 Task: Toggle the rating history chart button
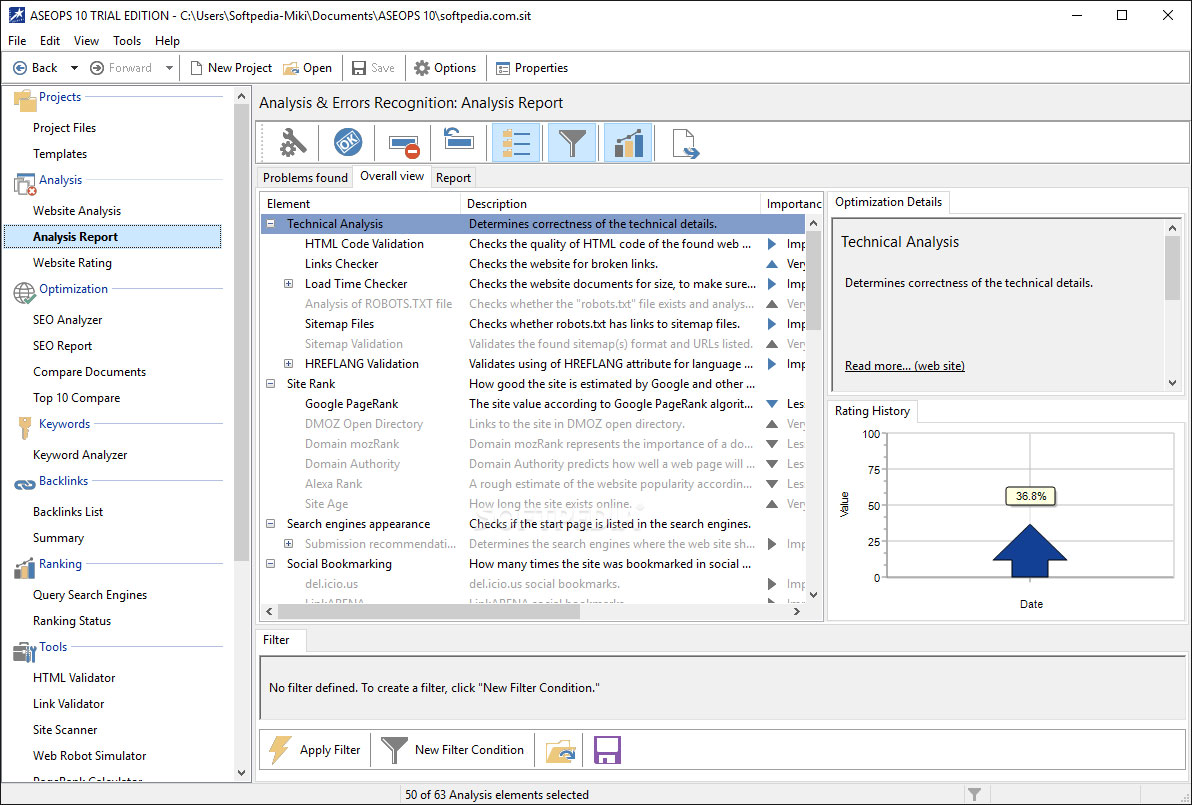coord(628,143)
